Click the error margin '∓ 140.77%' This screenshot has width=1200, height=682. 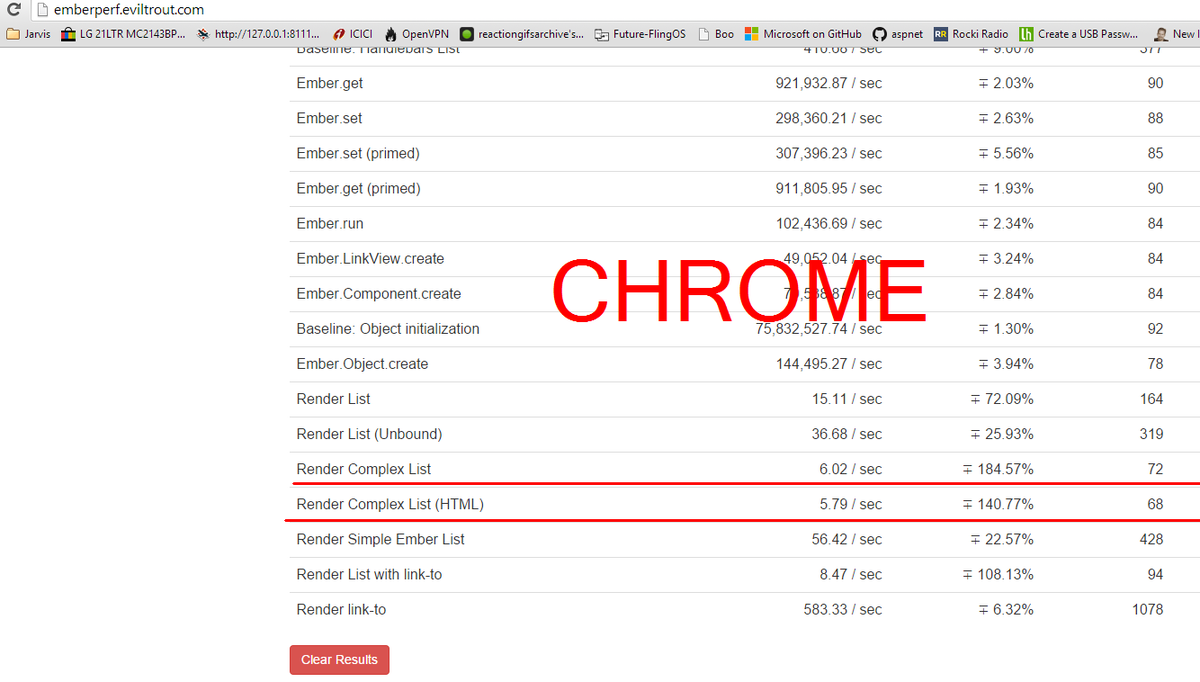tap(998, 504)
